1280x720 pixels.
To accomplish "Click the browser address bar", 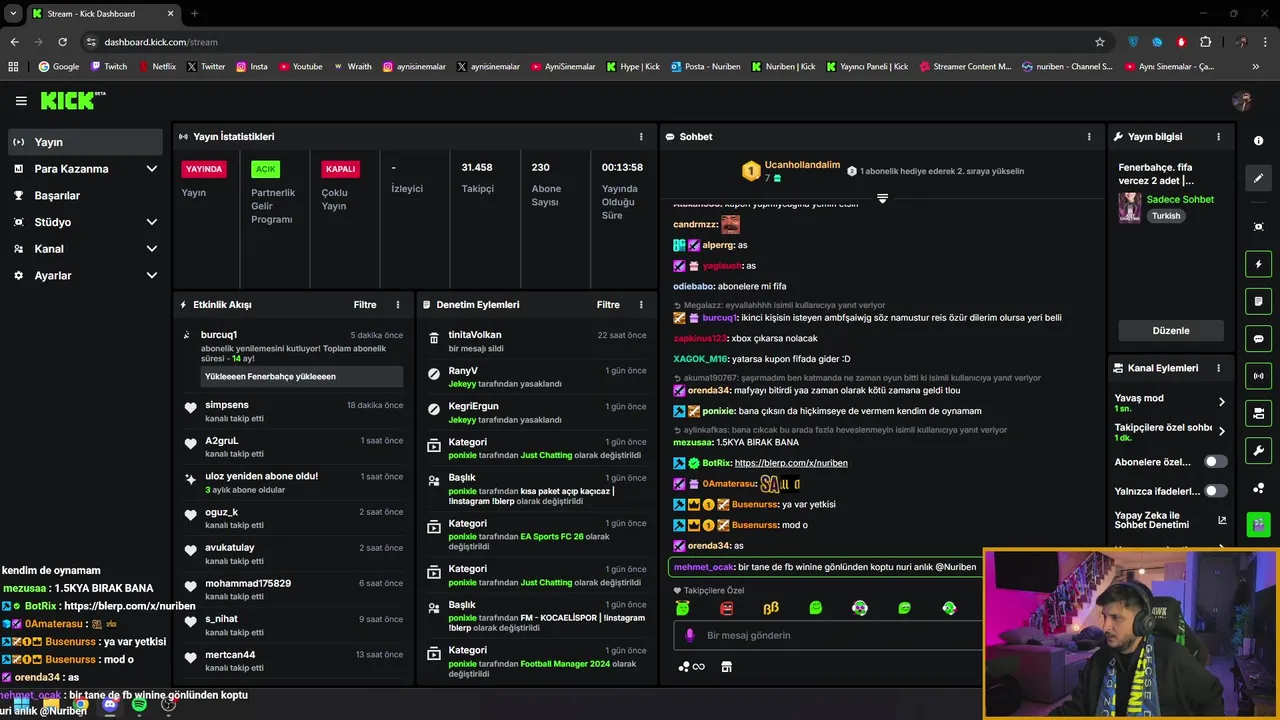I will [x=590, y=42].
